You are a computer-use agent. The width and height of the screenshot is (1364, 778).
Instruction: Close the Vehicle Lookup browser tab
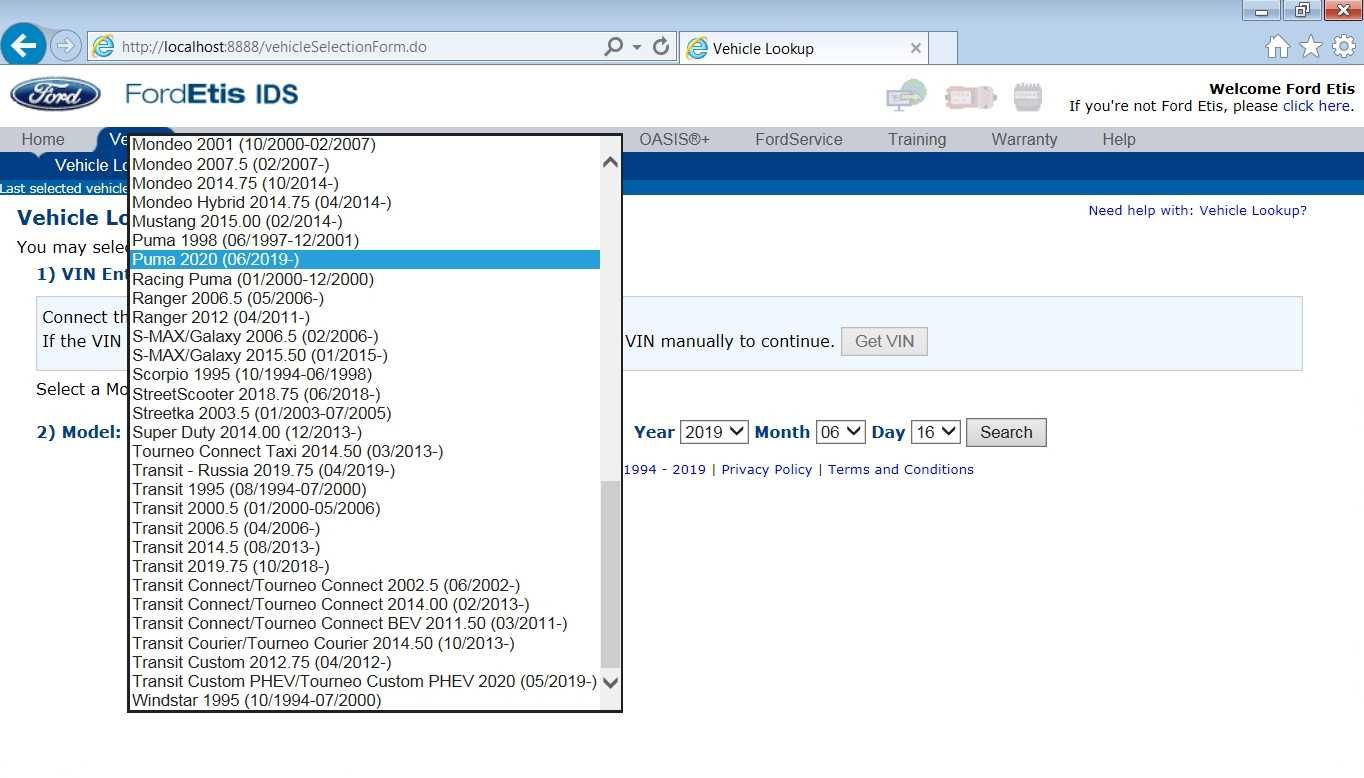pos(915,48)
